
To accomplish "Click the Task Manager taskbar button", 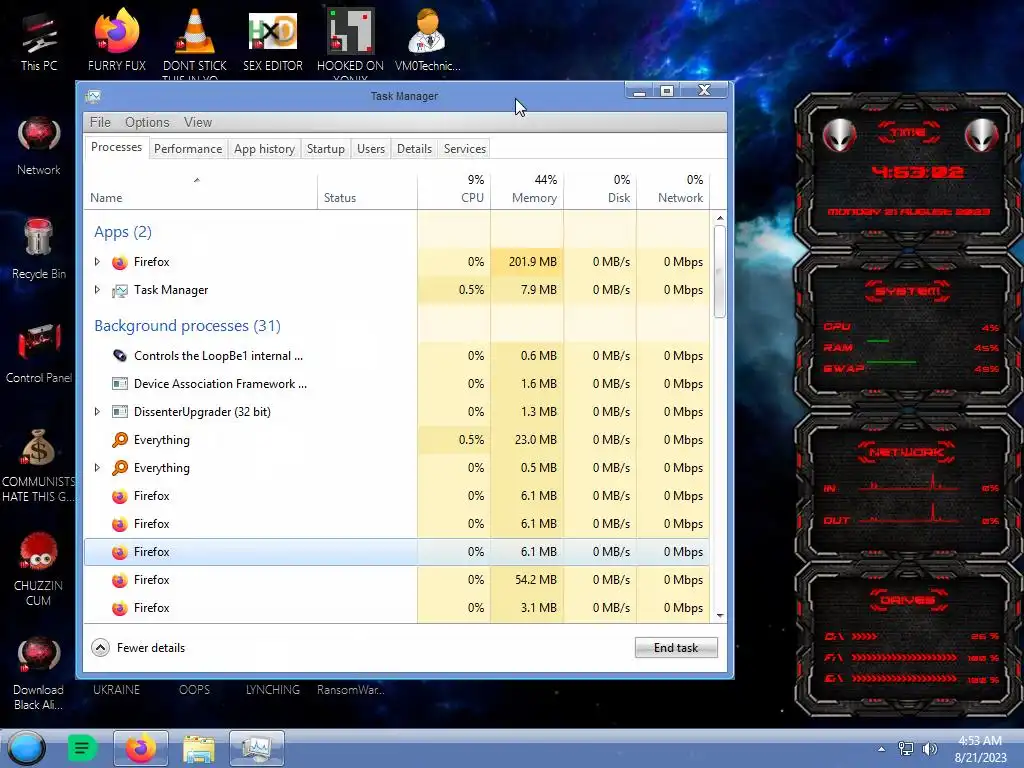I will [x=257, y=748].
